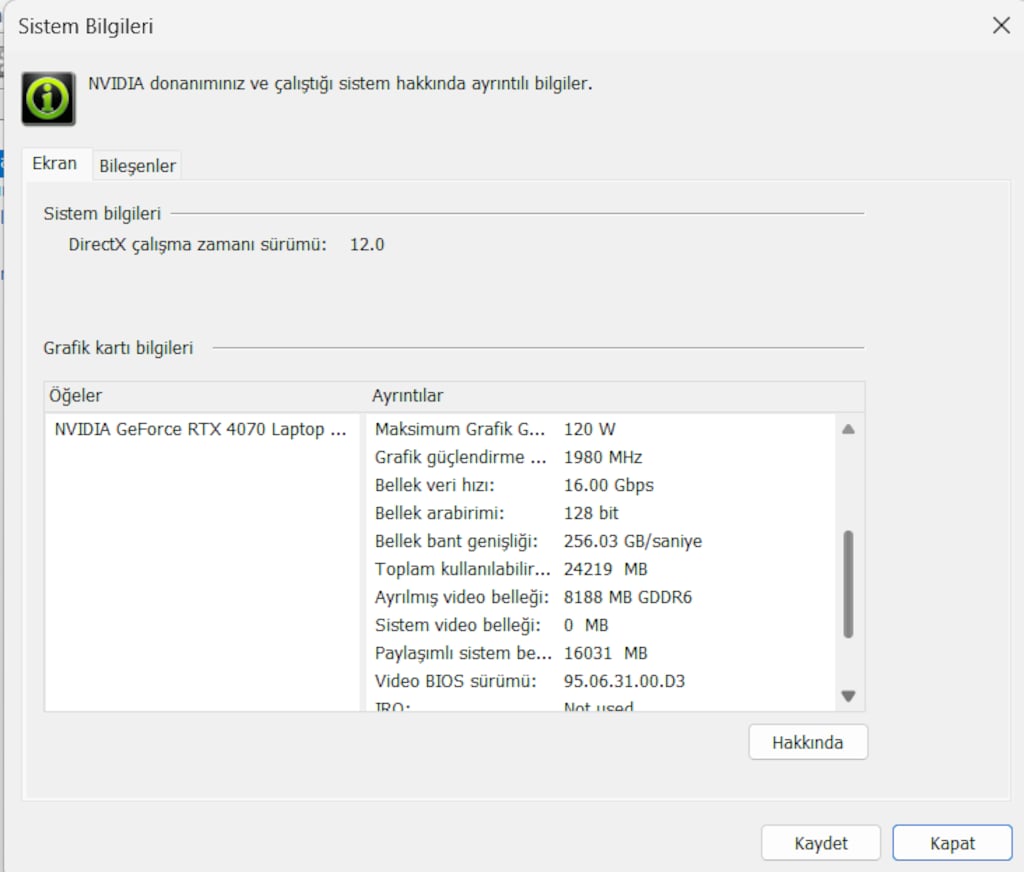Click the Ayrıntılar column header
The image size is (1024, 872).
point(408,395)
